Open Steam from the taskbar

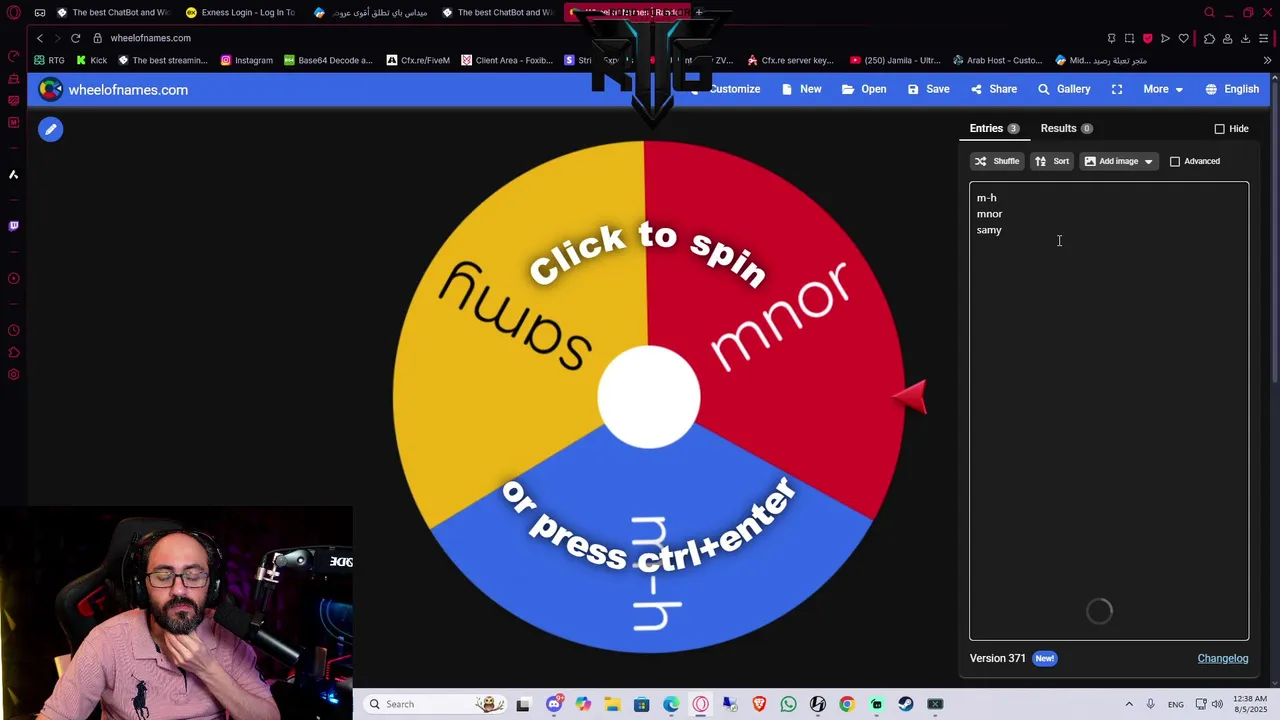(906, 704)
